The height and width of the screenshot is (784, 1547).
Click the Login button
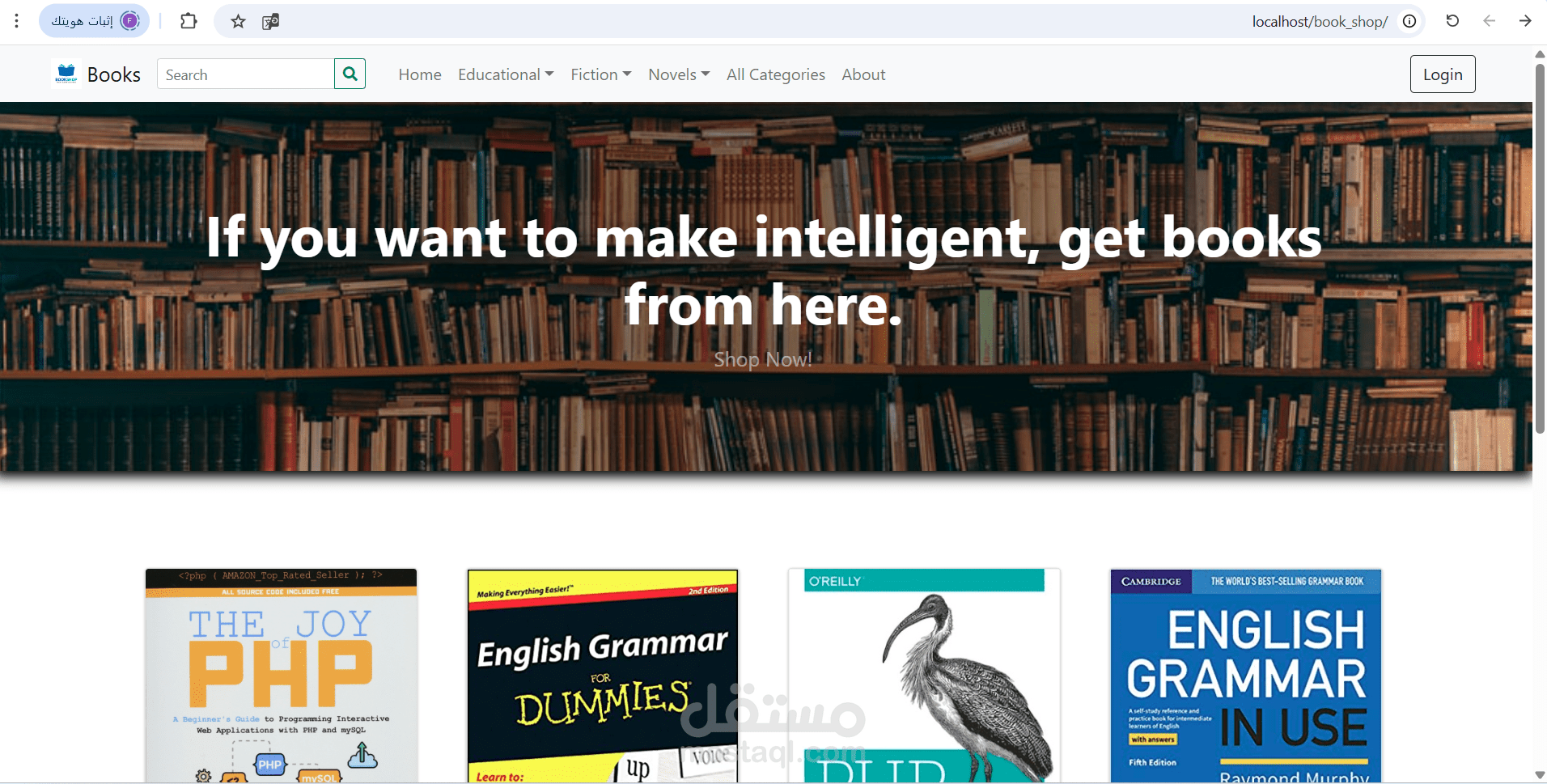point(1443,74)
